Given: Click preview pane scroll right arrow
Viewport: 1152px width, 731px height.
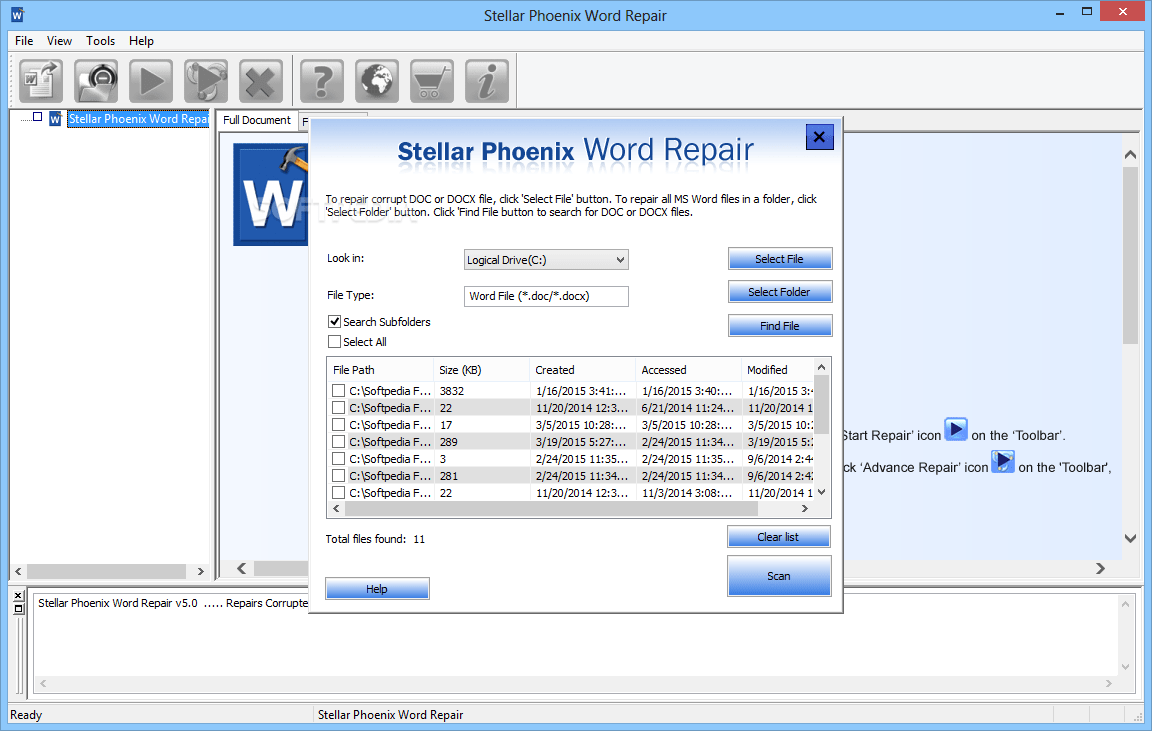Looking at the screenshot, I should (1100, 568).
